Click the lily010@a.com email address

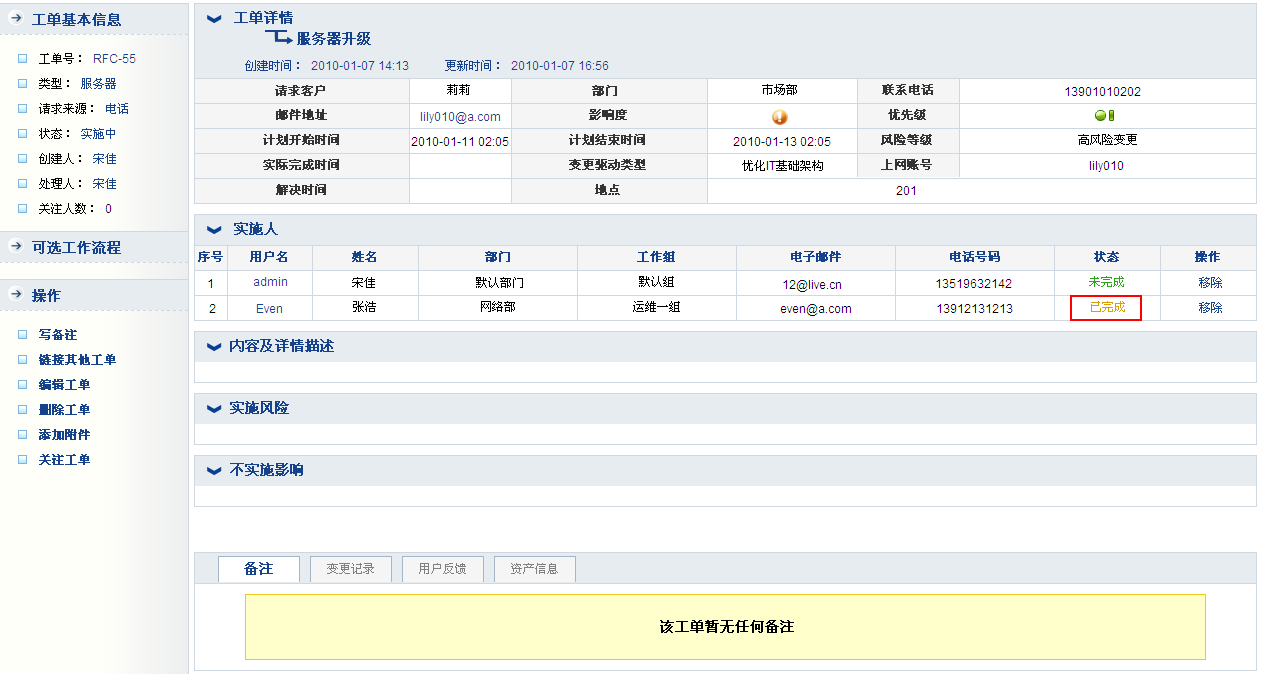tap(460, 117)
